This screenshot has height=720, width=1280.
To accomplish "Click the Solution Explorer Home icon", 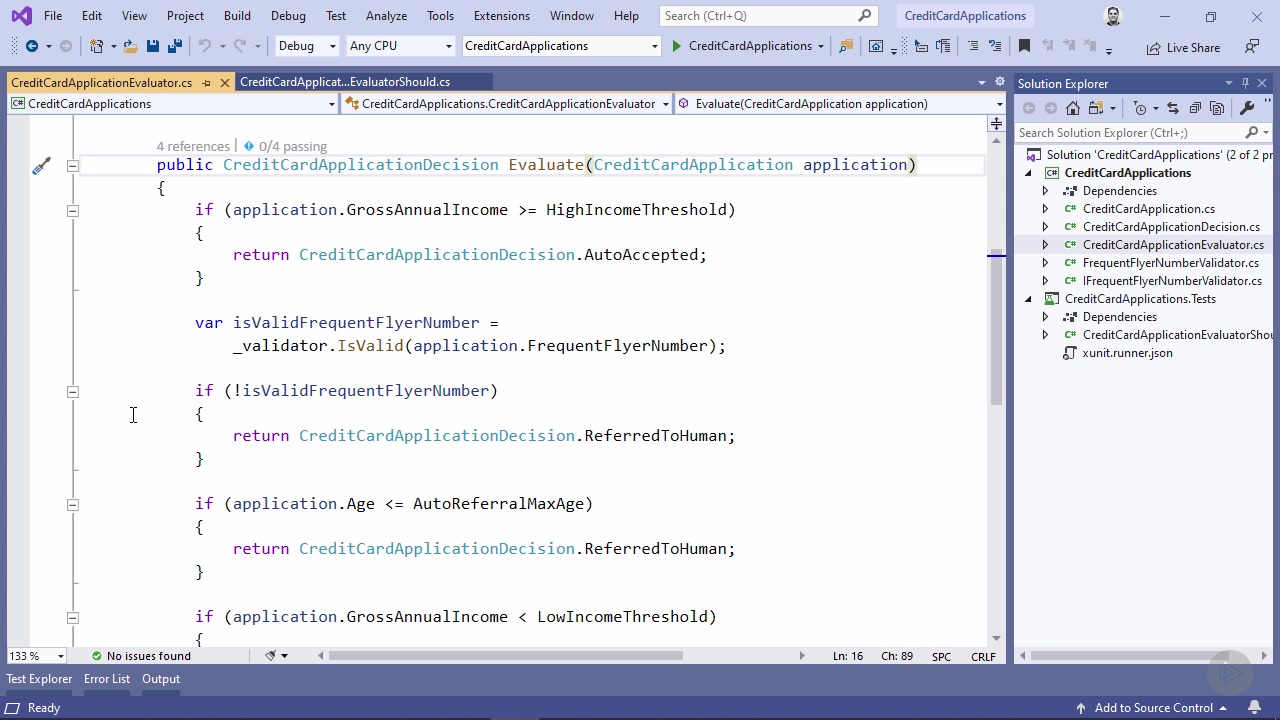I will click(1073, 108).
